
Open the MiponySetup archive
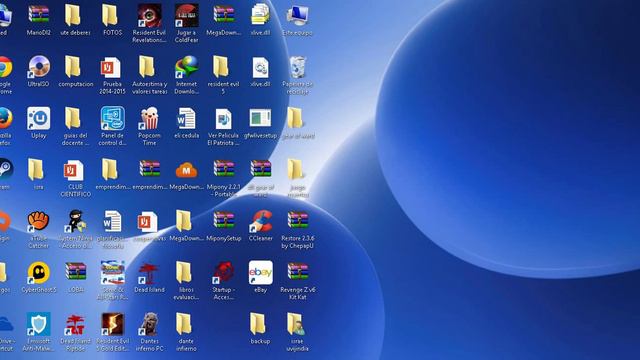[224, 220]
